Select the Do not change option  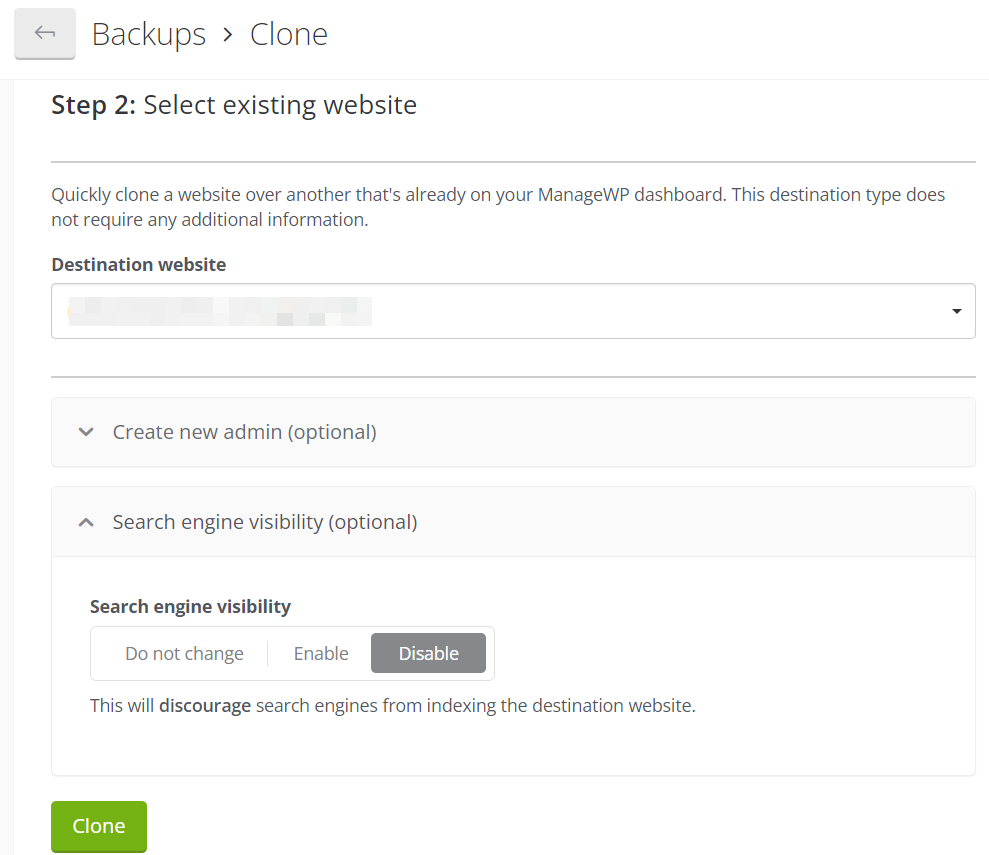(184, 654)
